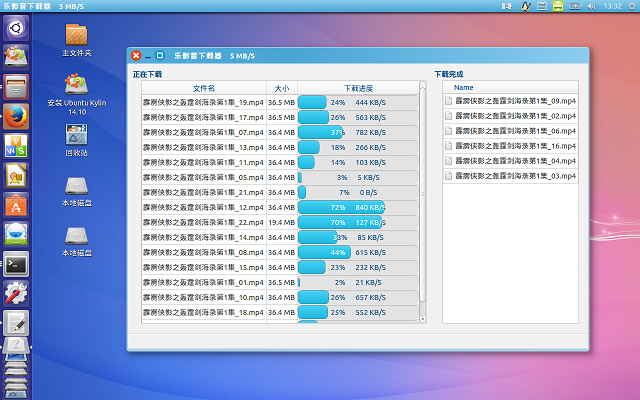Open the Youker assistant dock icon
The image size is (640, 400).
(16, 234)
